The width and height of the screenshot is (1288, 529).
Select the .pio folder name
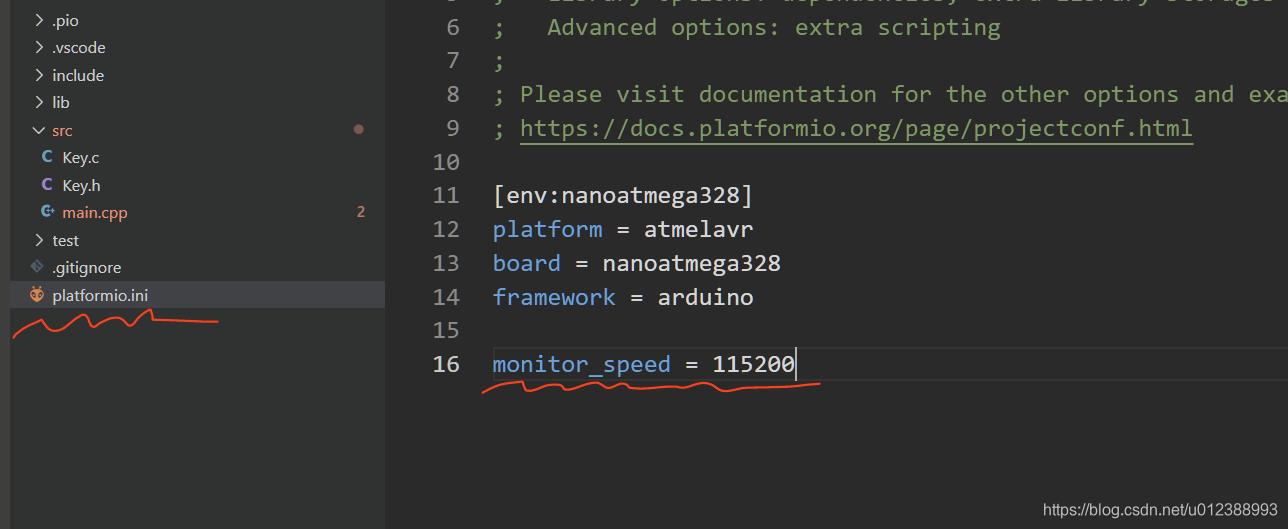pyautogui.click(x=66, y=20)
